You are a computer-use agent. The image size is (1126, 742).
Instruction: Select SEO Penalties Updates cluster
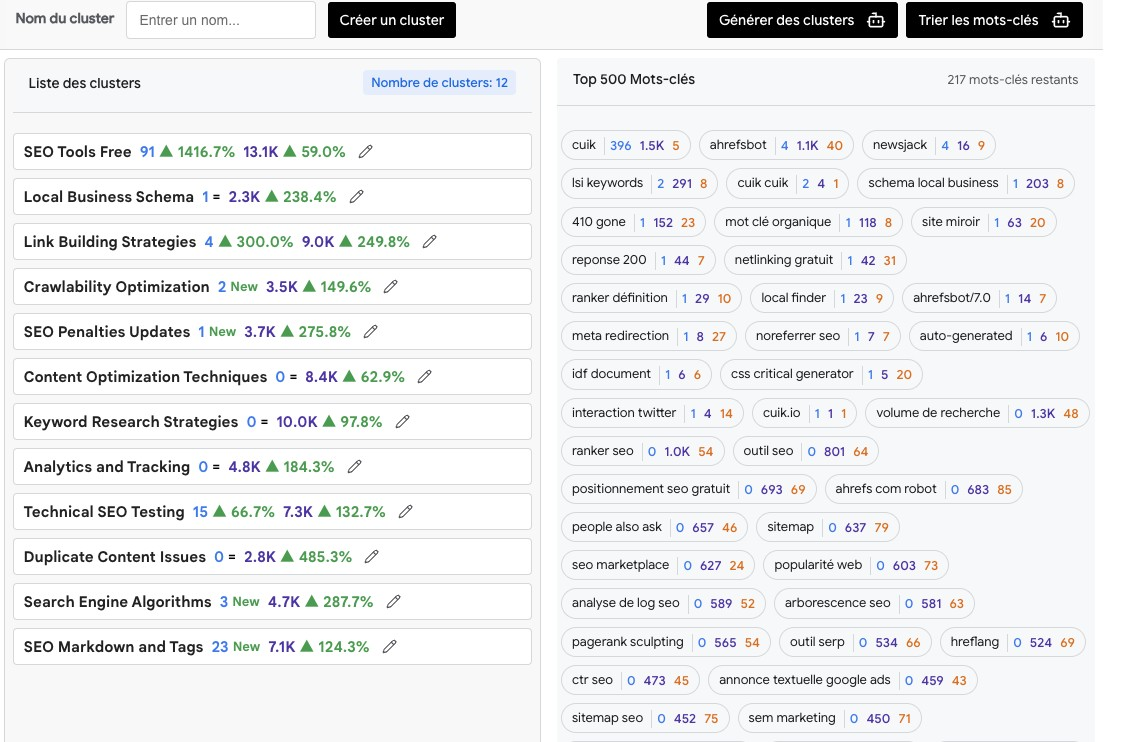tap(272, 332)
